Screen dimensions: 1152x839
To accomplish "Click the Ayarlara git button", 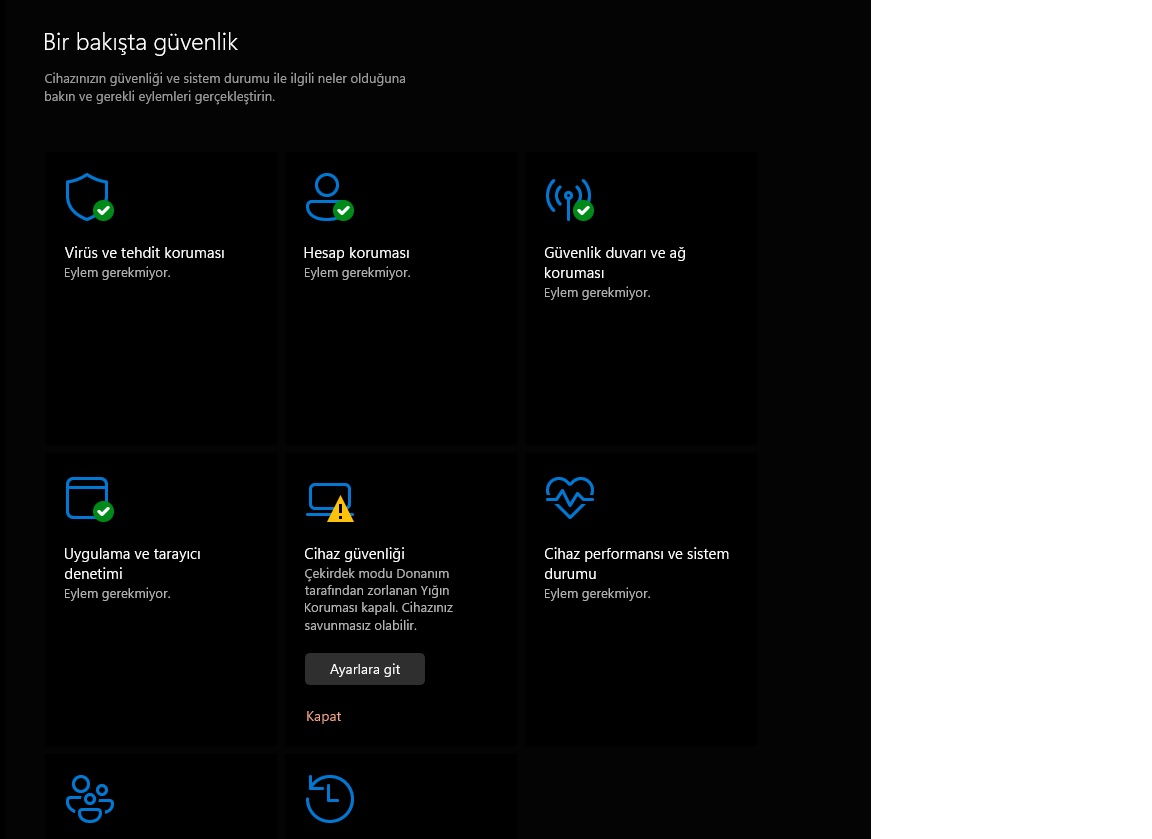I will 364,669.
